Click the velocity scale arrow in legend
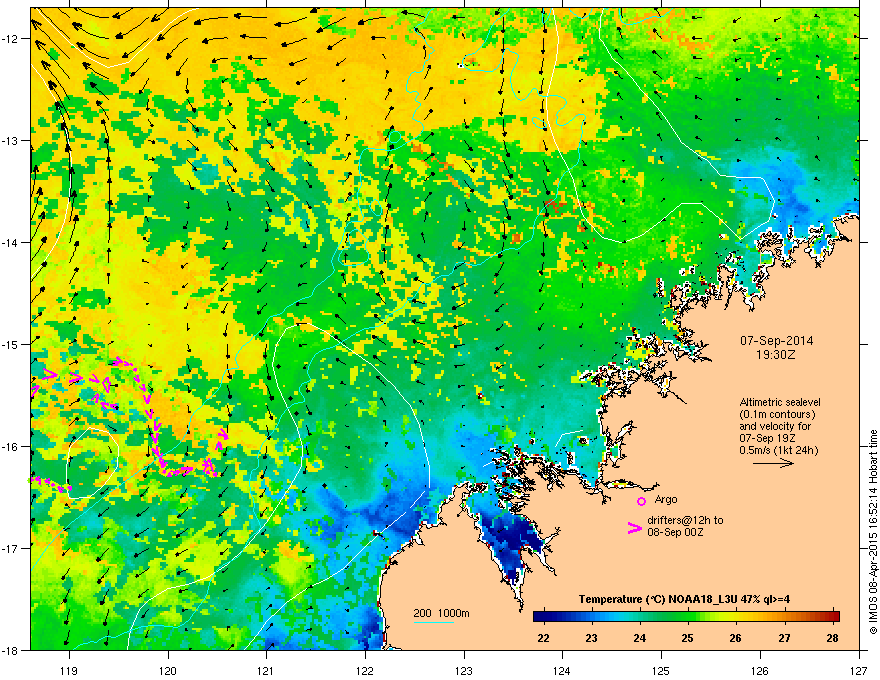Viewport: 880px width, 680px height. point(773,463)
